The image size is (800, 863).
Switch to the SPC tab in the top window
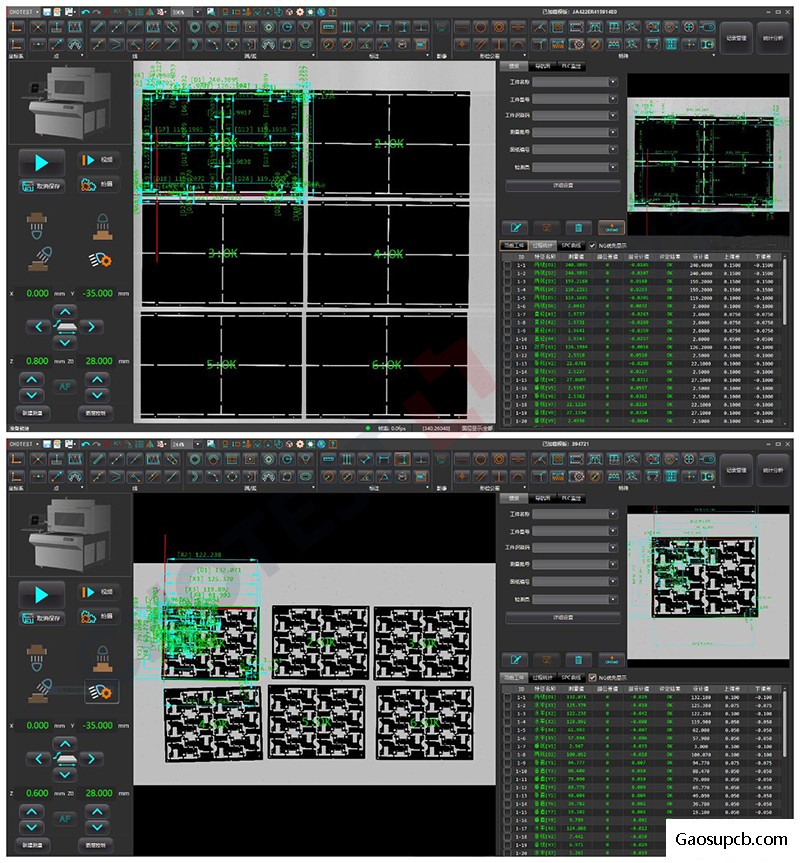(x=571, y=245)
